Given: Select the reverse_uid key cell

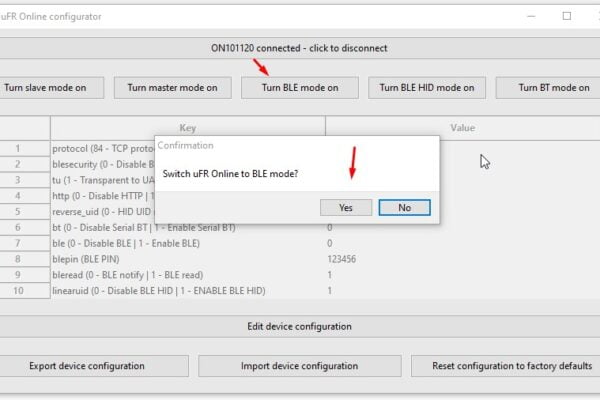Looking at the screenshot, I should (x=103, y=212).
